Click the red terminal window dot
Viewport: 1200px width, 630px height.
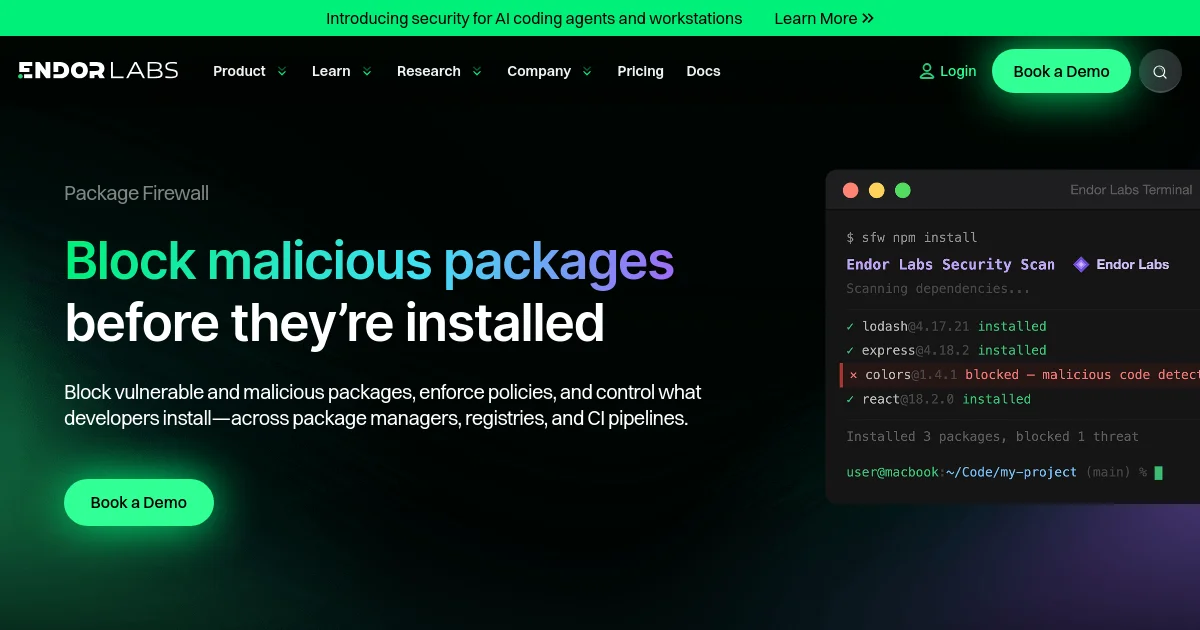click(x=851, y=190)
